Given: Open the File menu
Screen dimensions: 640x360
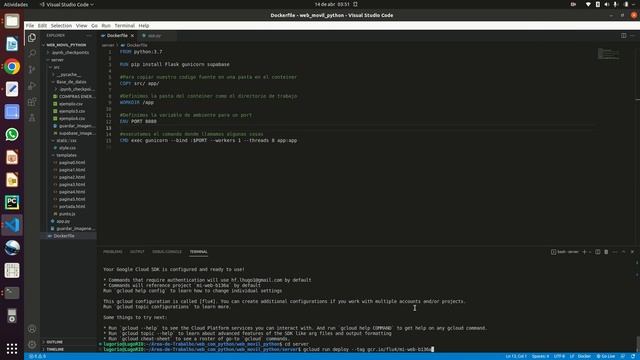Looking at the screenshot, I should [x=30, y=25].
